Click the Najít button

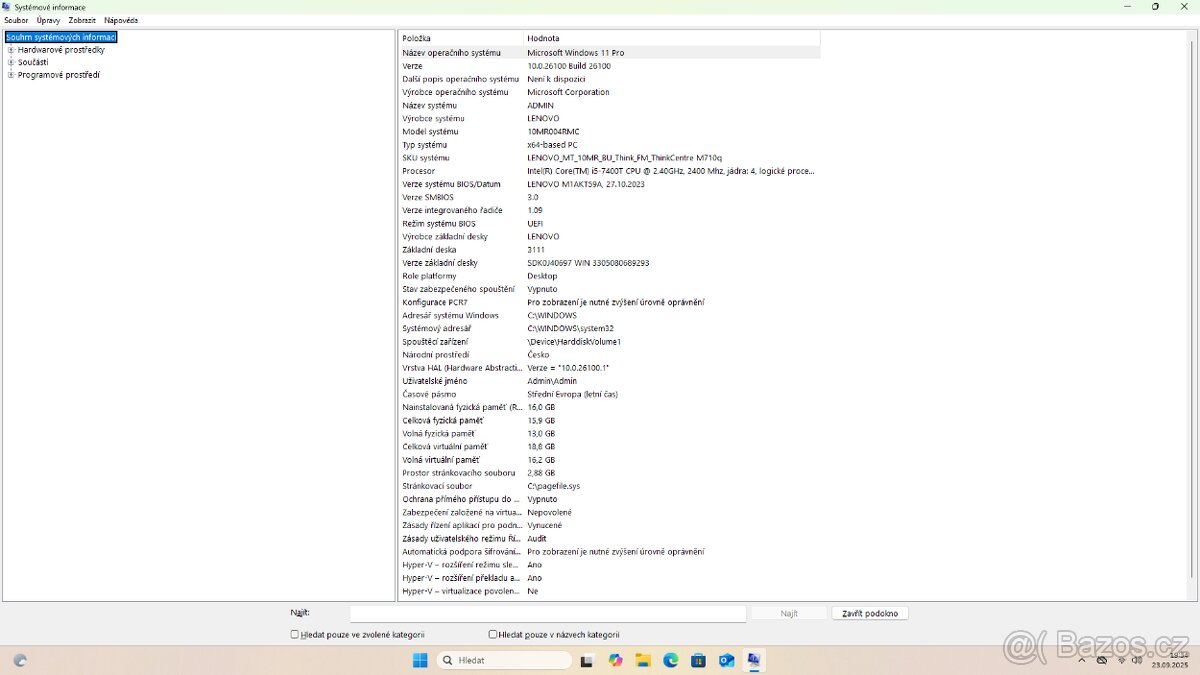[x=788, y=612]
